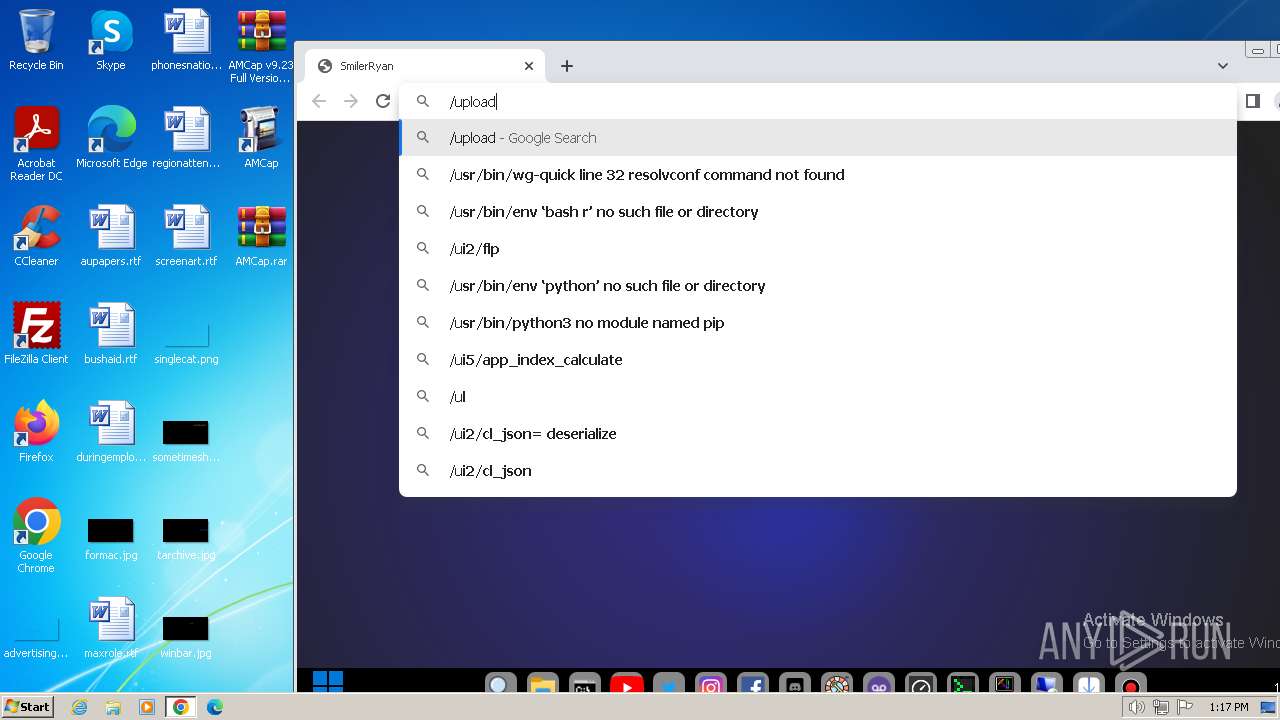
Task: Open Microsoft Edge desktop shortcut
Action: [x=111, y=138]
